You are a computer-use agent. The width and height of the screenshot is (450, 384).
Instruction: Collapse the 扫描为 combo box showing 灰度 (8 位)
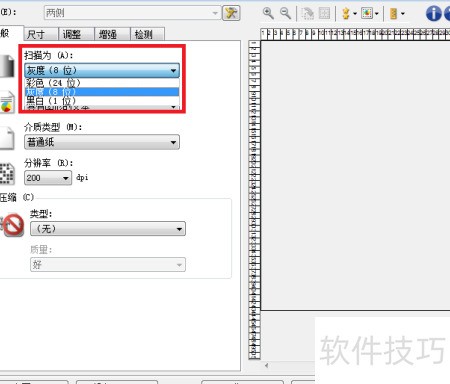pos(102,70)
